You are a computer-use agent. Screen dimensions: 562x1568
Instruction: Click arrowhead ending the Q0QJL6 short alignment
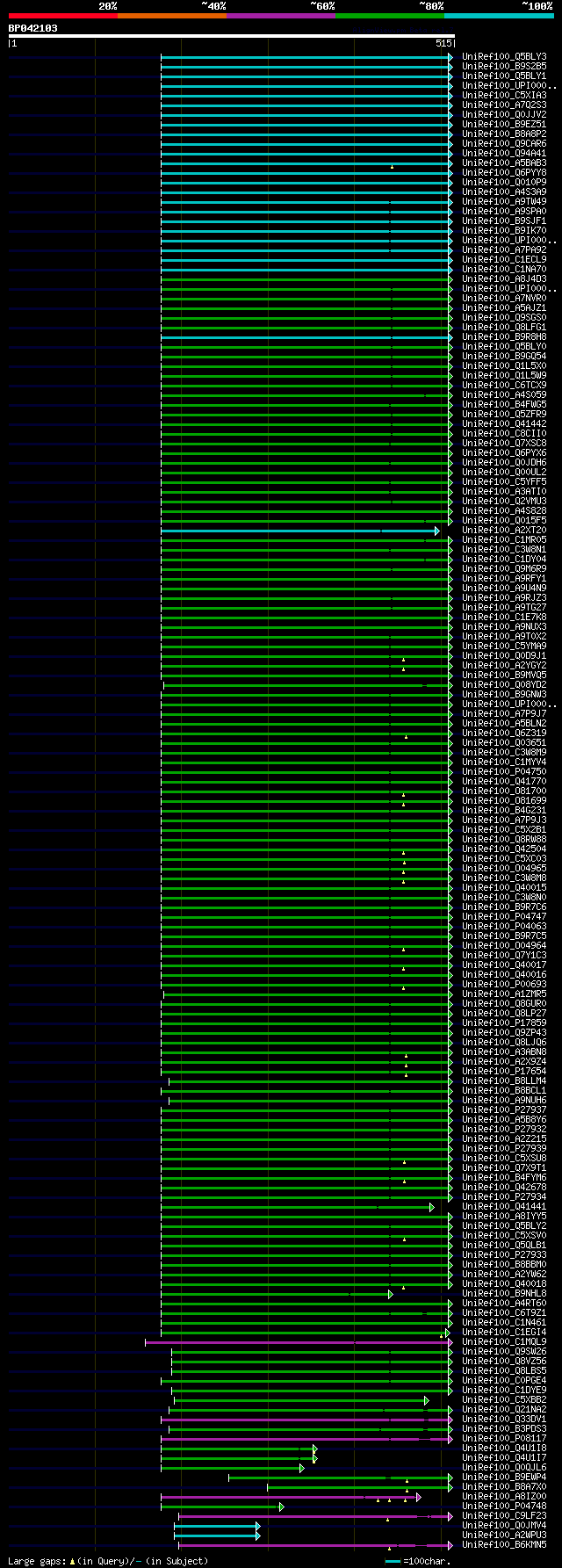[302, 1468]
